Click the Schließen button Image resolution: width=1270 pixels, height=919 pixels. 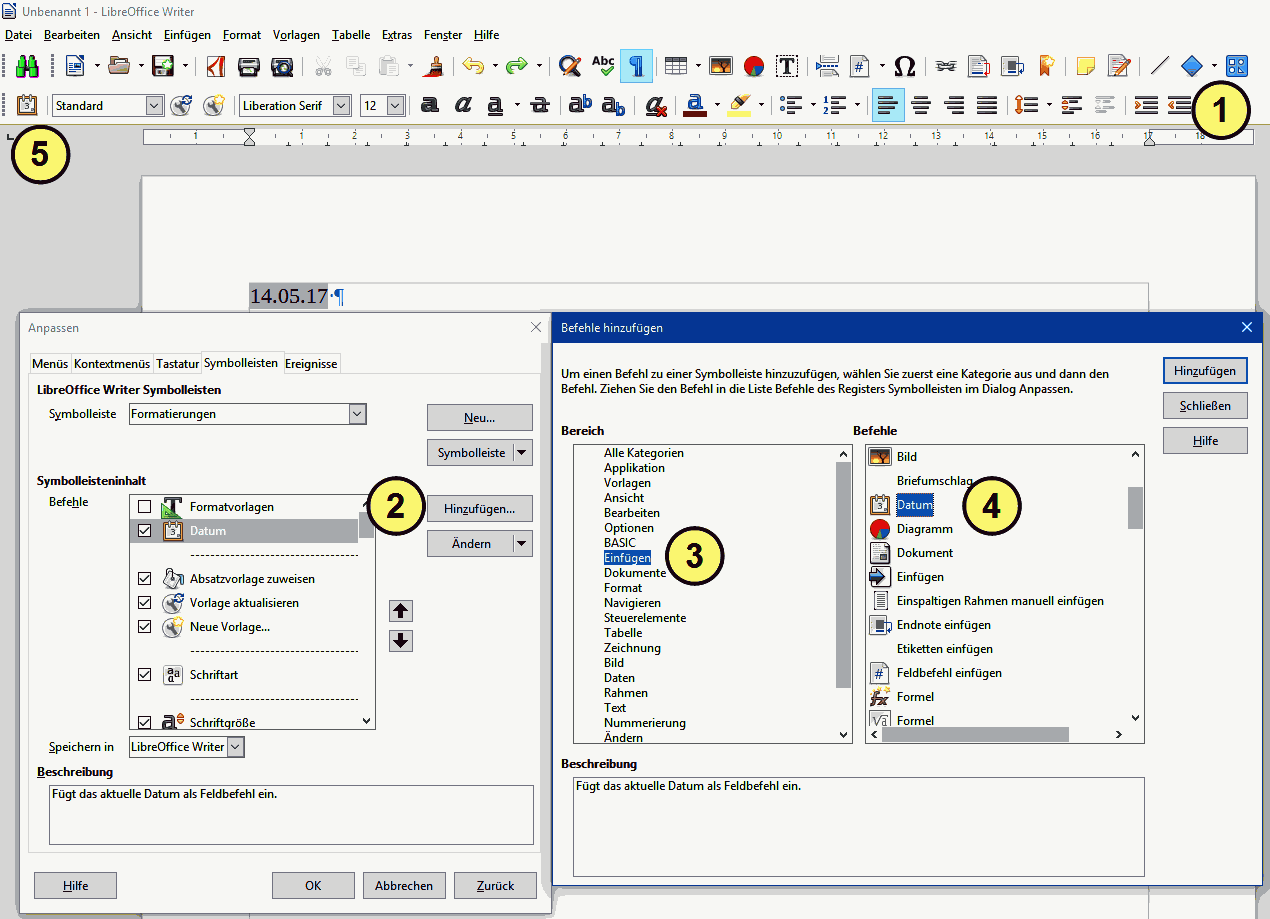pos(1205,405)
